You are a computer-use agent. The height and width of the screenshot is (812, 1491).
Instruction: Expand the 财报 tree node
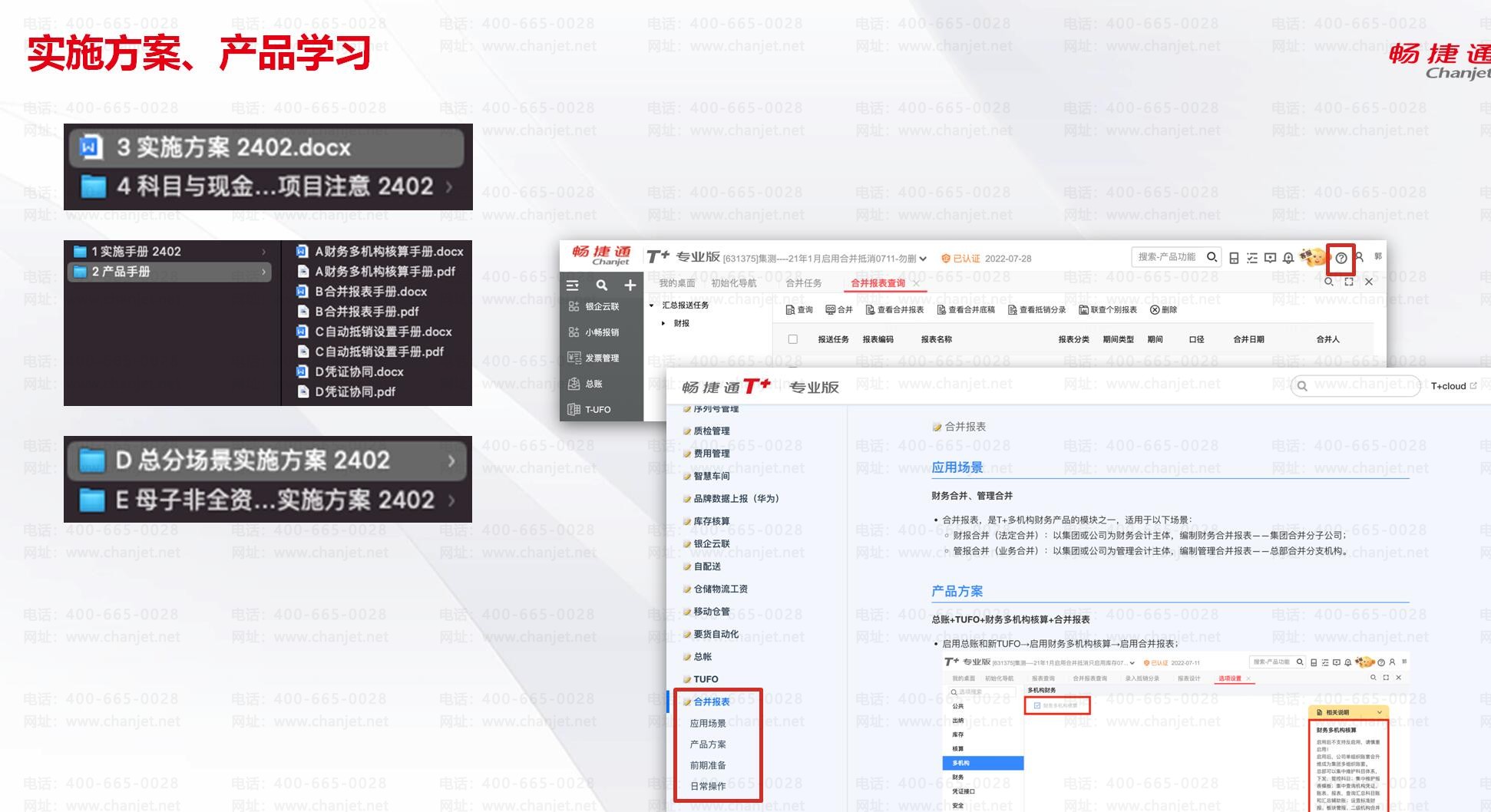[663, 324]
